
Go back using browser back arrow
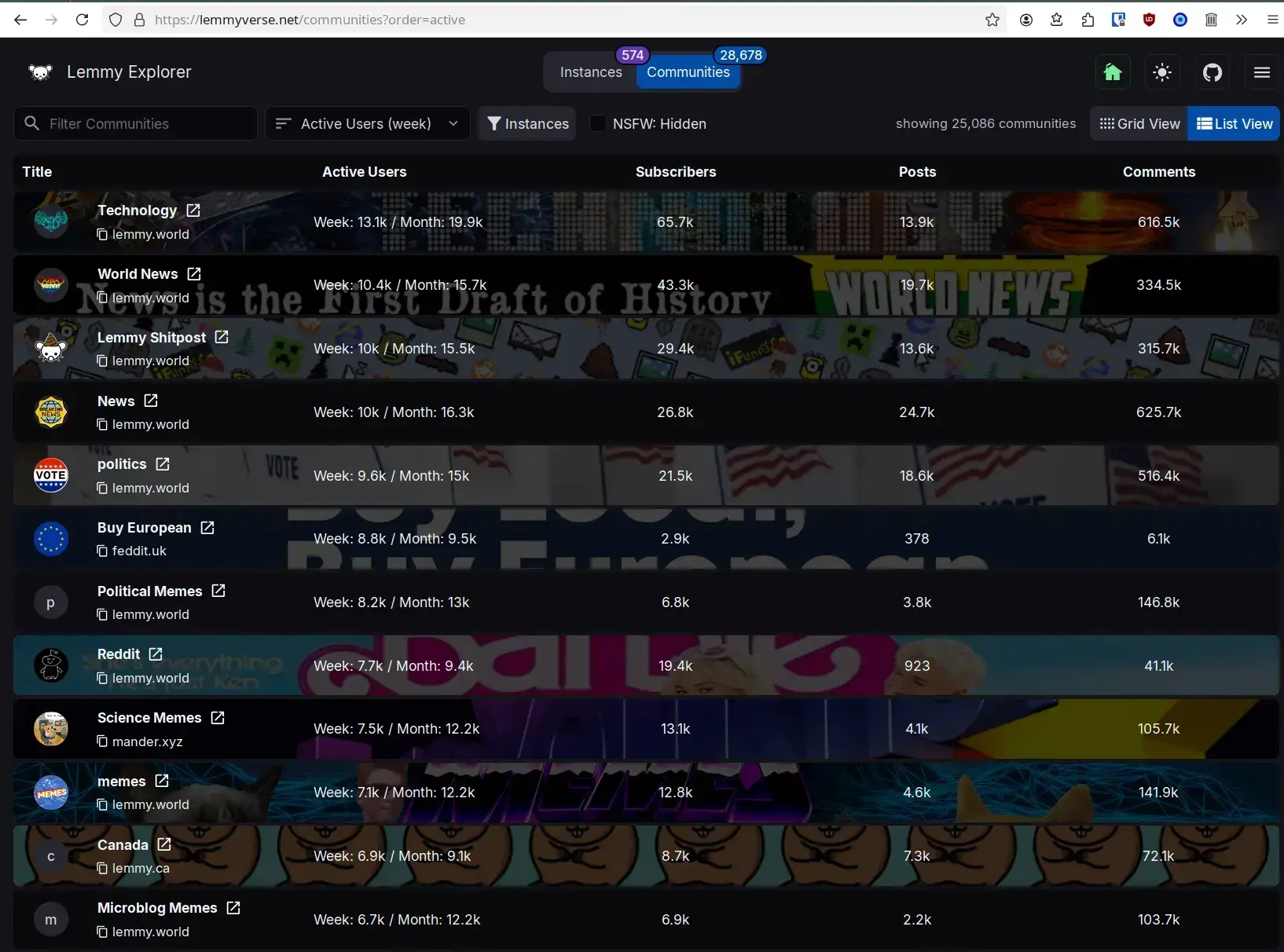coord(20,20)
